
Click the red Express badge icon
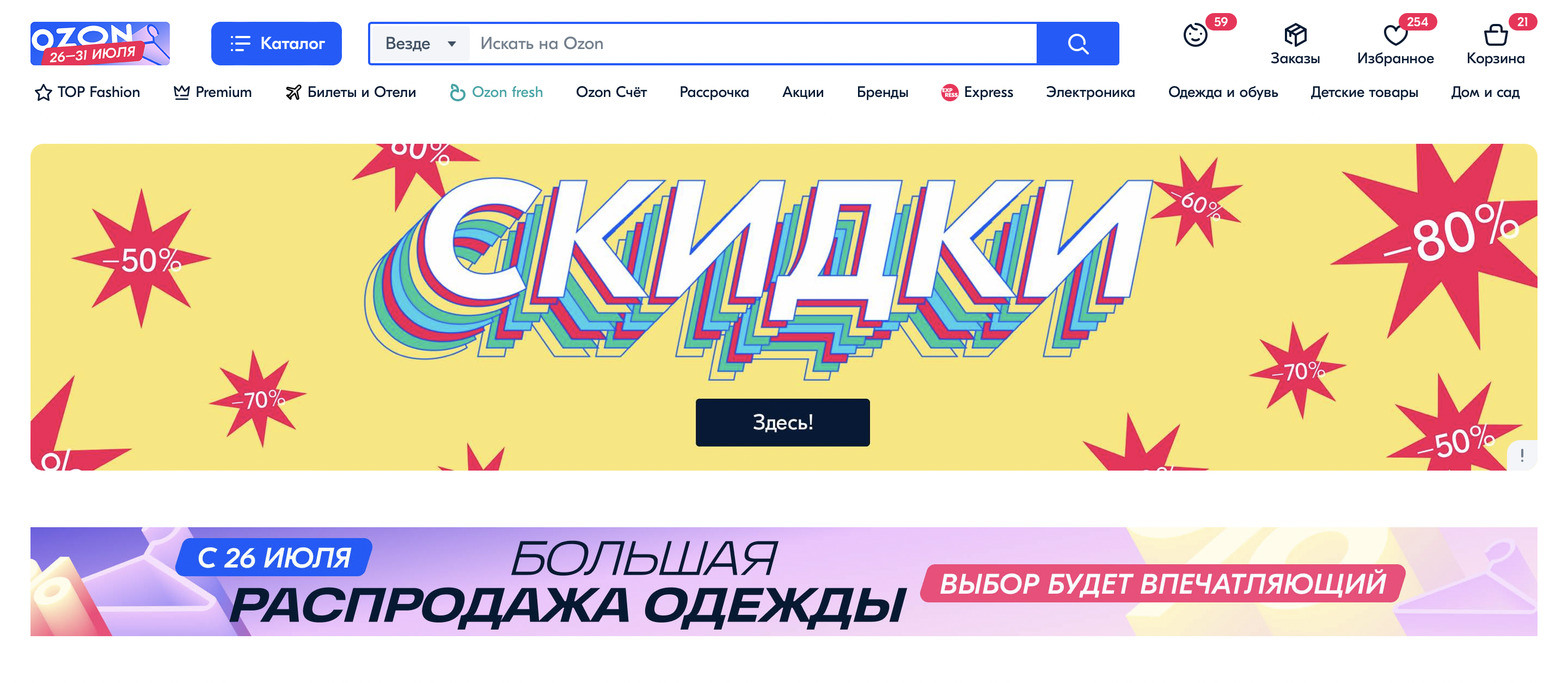[950, 93]
